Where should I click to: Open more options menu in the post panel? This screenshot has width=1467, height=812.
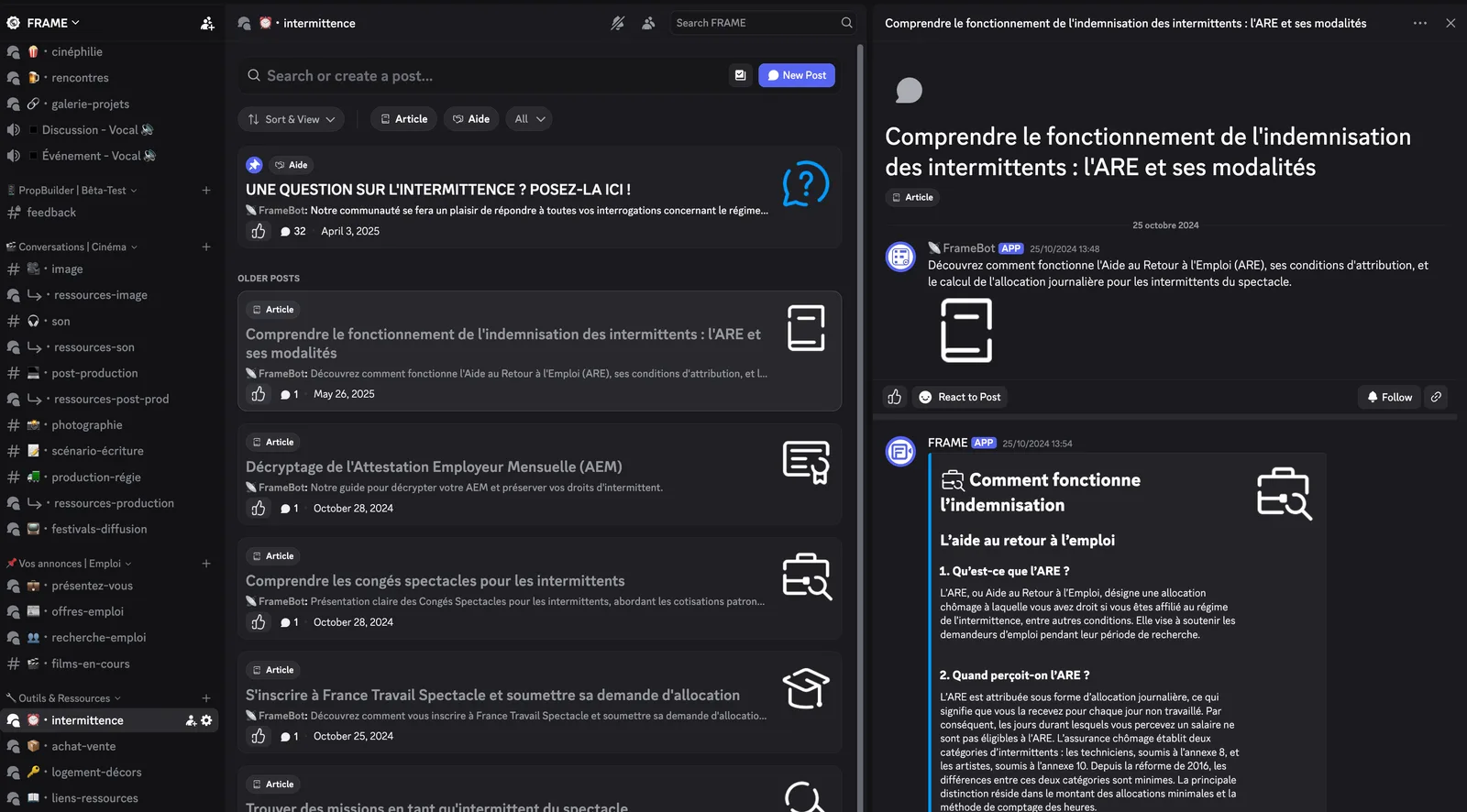(x=1420, y=23)
